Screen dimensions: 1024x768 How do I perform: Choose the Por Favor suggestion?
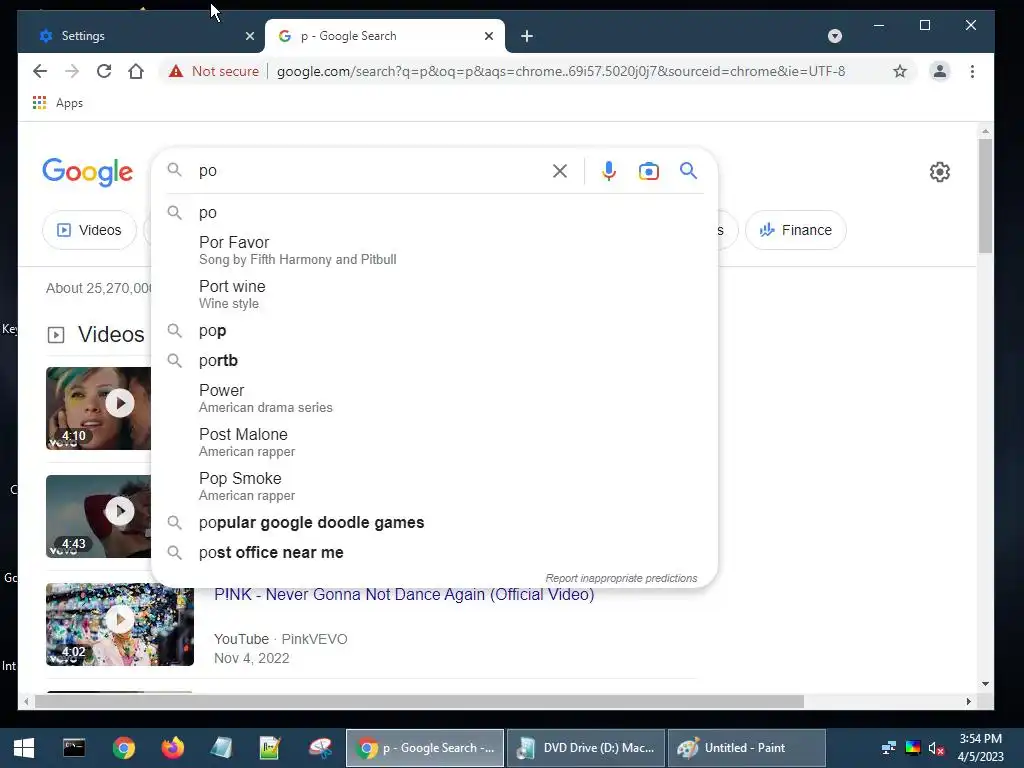coord(434,250)
